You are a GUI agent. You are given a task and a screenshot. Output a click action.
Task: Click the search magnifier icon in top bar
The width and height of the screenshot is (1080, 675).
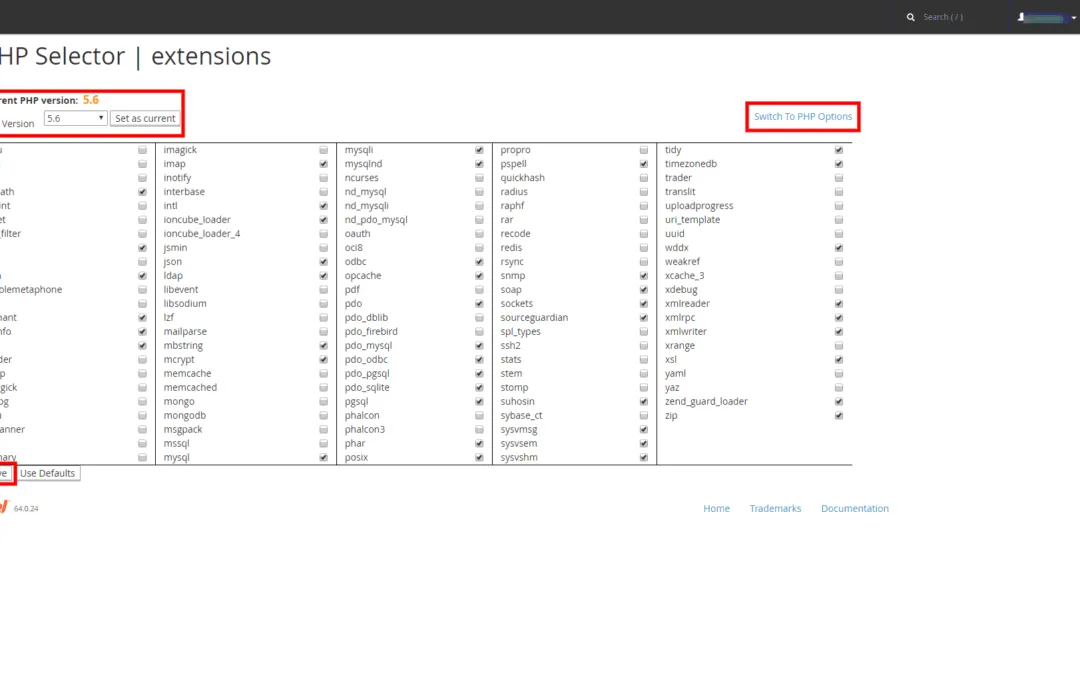pos(910,17)
